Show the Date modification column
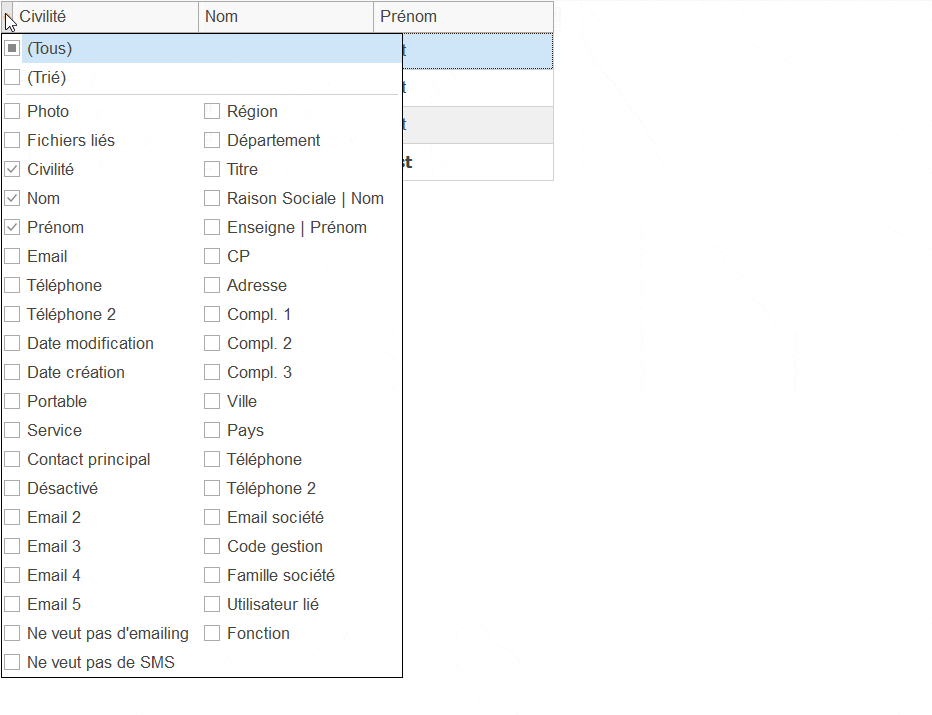 (12, 343)
